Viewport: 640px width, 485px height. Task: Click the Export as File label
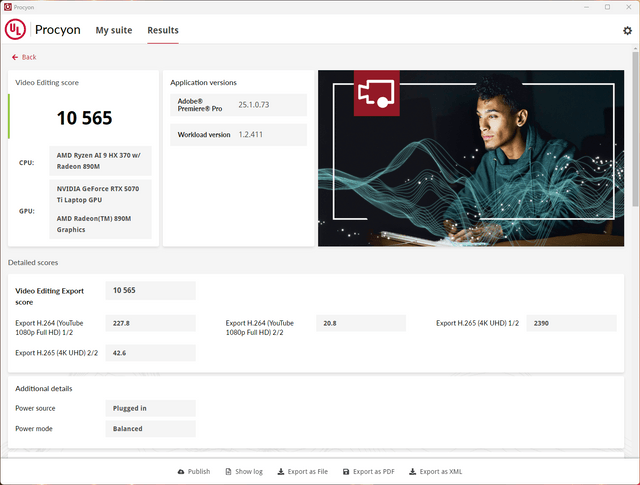point(308,472)
